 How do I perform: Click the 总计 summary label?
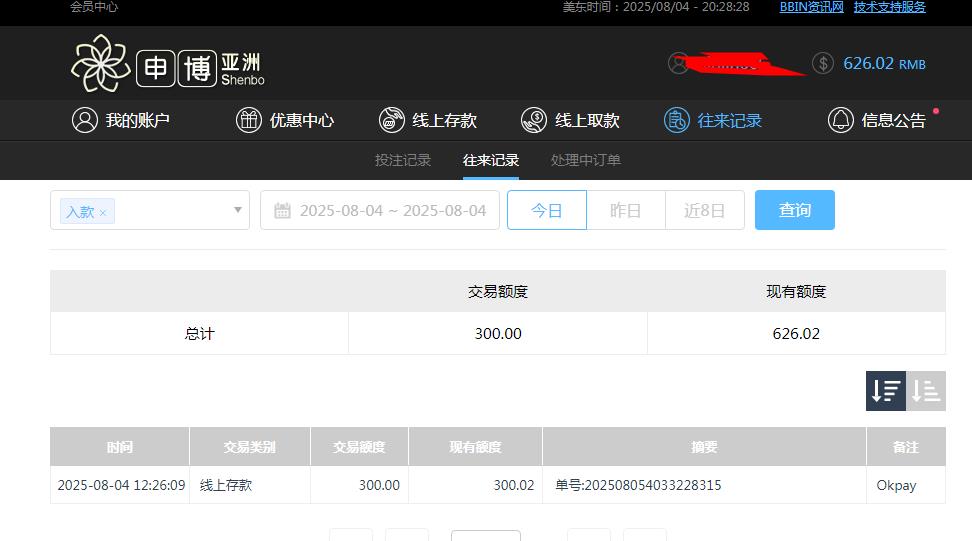[199, 333]
